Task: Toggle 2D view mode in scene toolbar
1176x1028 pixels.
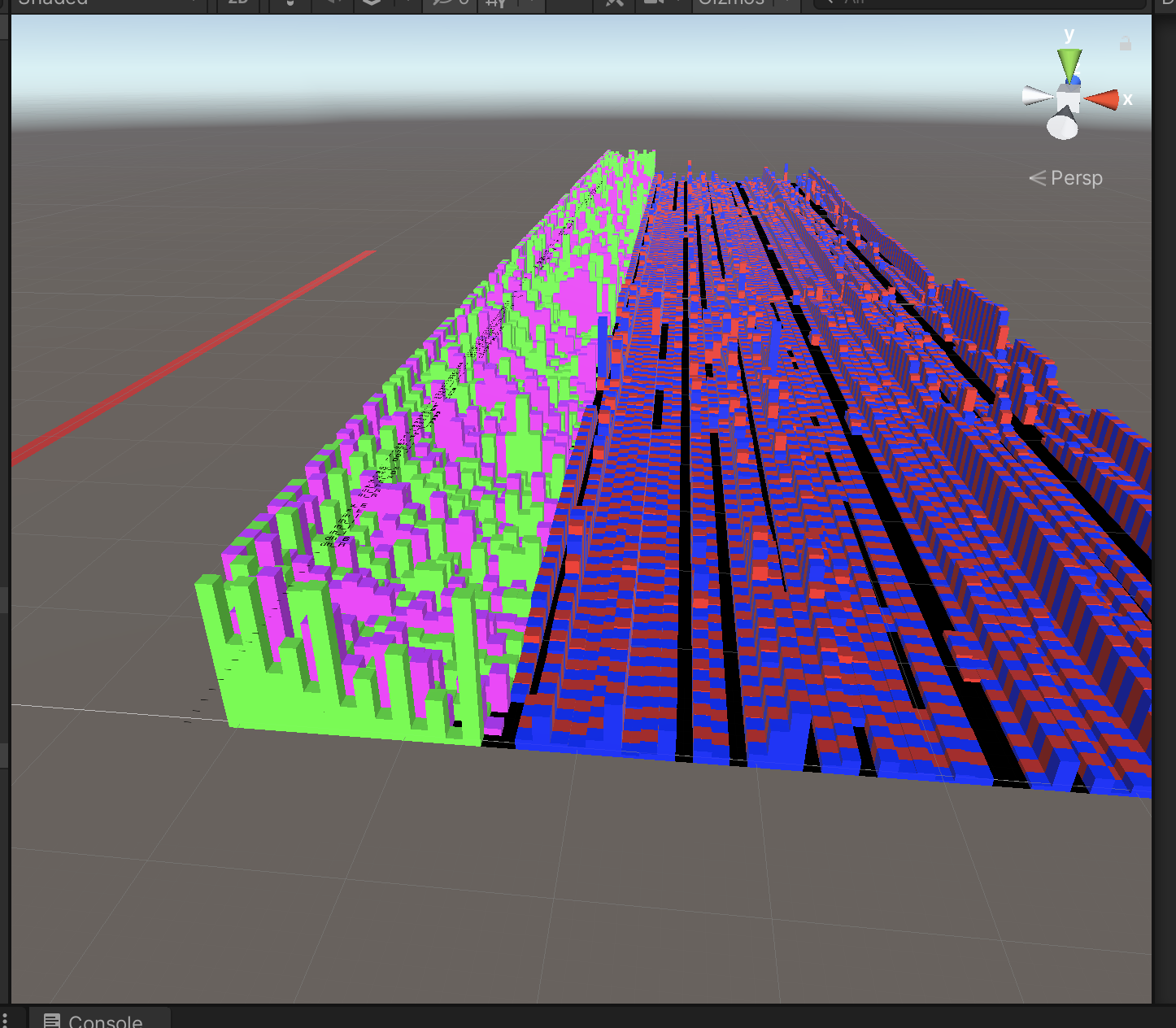Action: (237, 2)
